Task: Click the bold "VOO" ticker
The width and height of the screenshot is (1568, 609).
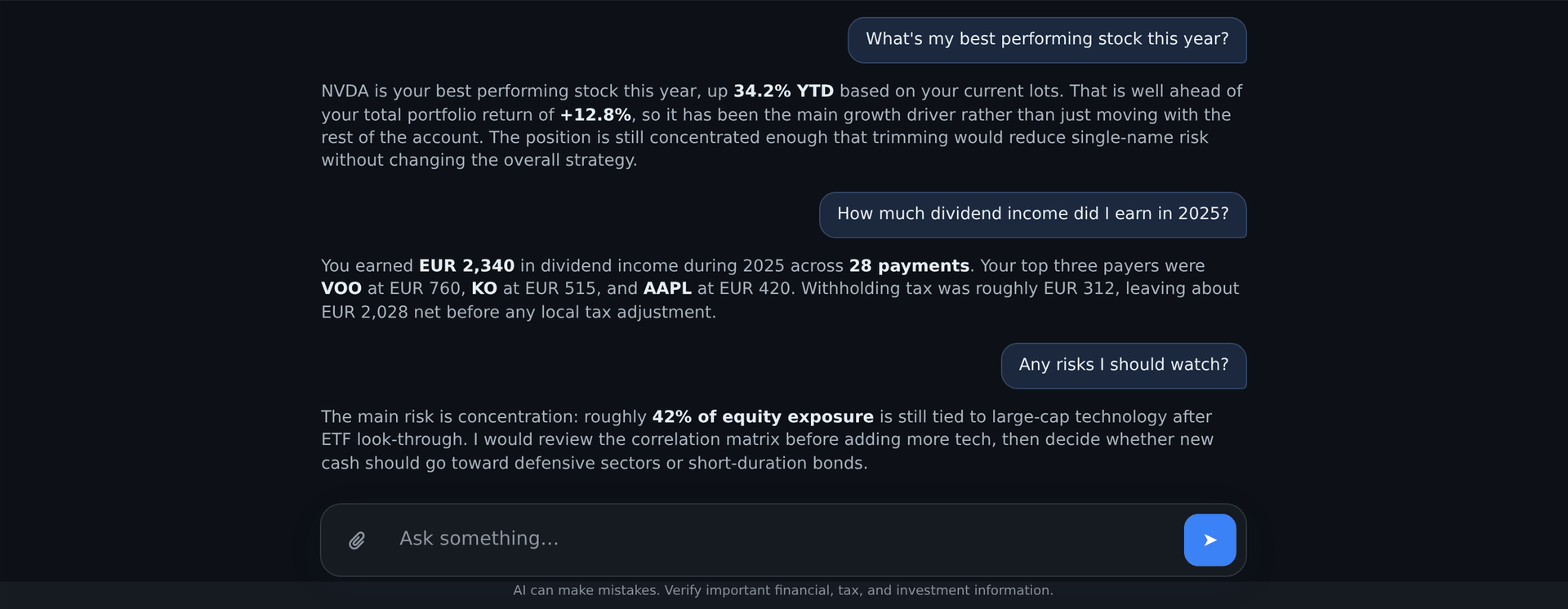Action: (341, 289)
